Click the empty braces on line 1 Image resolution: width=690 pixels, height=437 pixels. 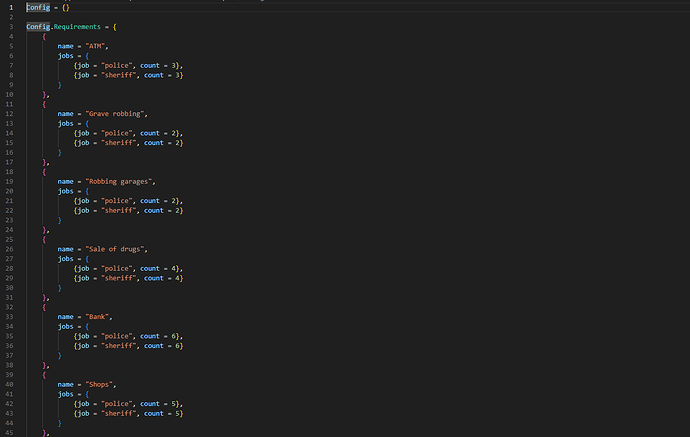click(66, 7)
